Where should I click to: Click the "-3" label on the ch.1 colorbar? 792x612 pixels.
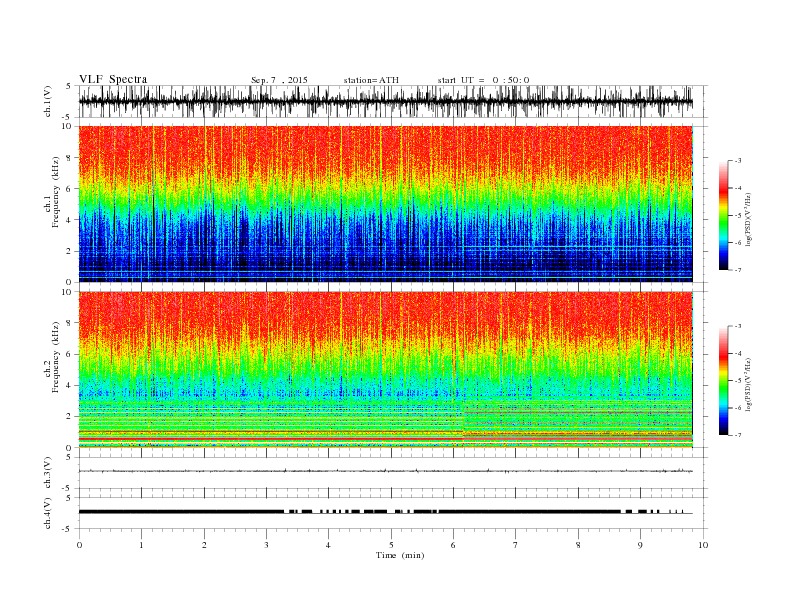tap(738, 161)
